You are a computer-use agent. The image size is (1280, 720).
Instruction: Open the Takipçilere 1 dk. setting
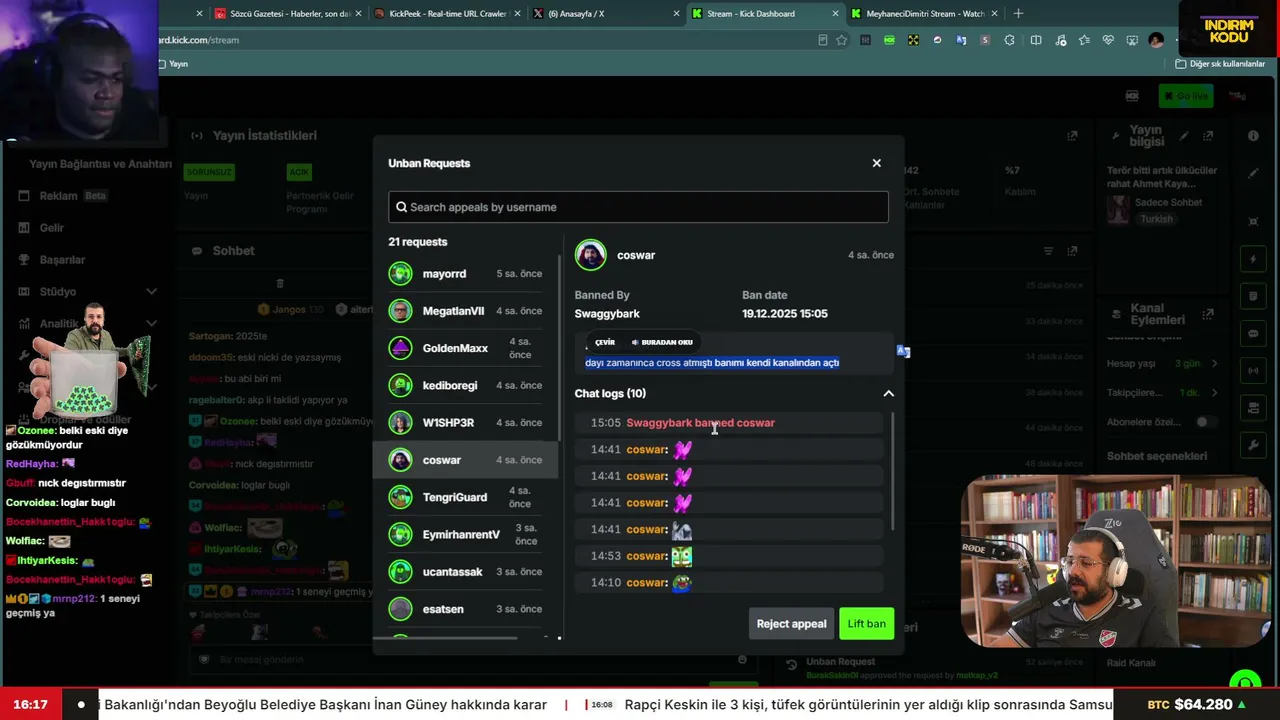point(1162,393)
